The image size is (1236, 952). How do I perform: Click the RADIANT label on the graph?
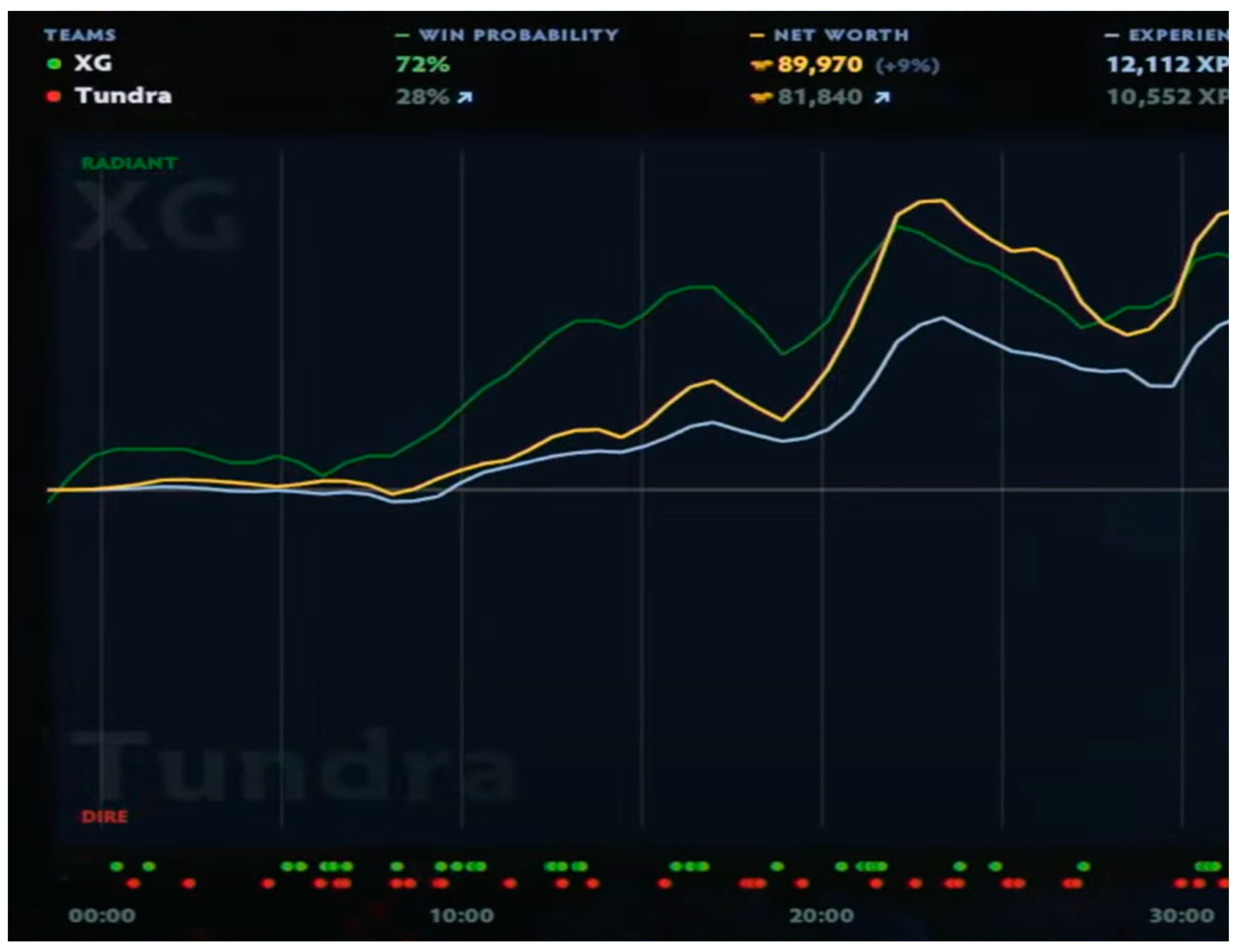tap(130, 164)
